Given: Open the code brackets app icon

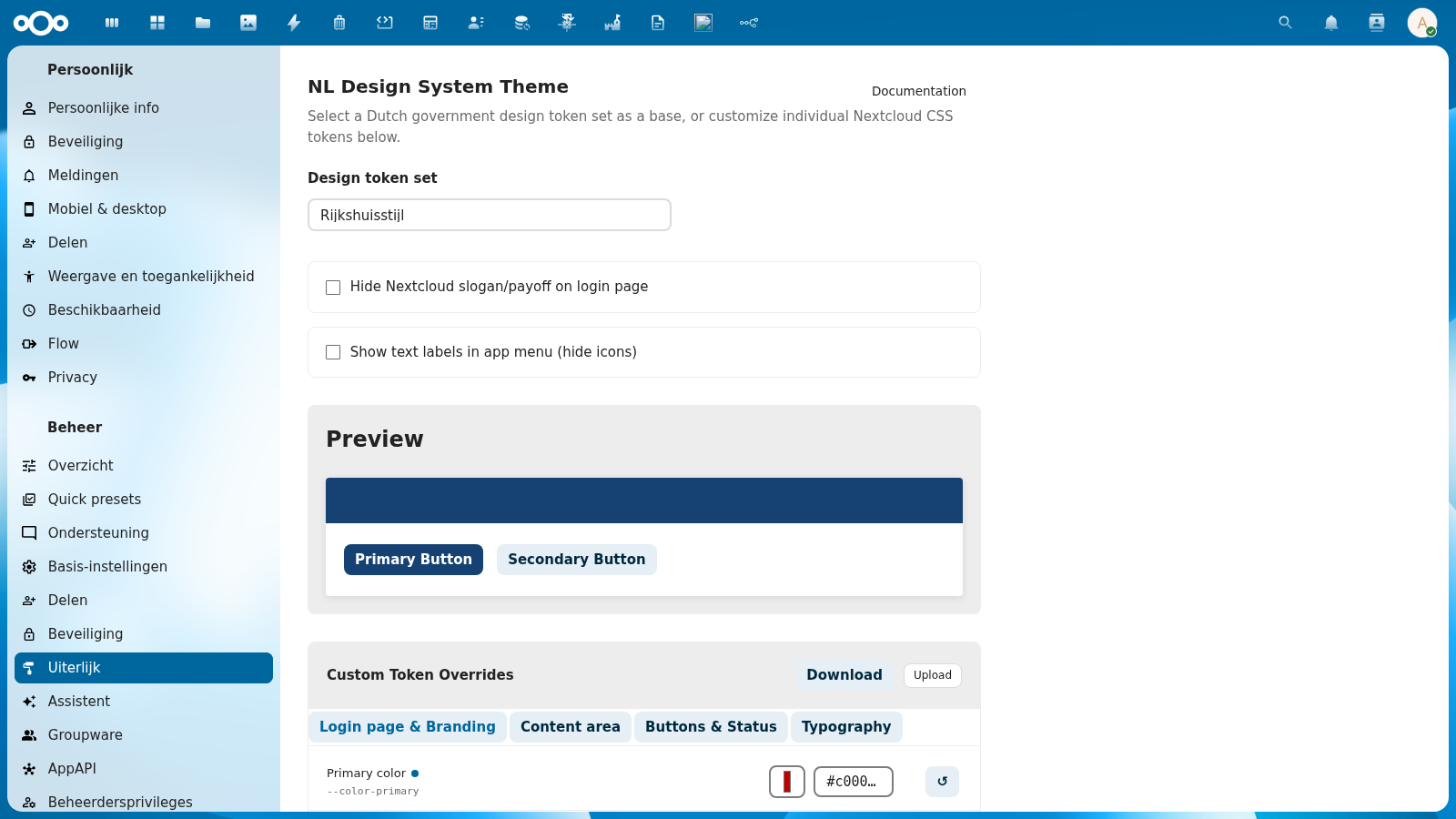Looking at the screenshot, I should coord(385,23).
